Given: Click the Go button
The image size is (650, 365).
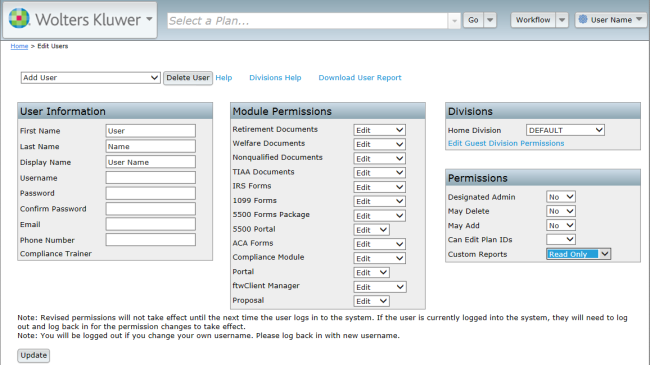Looking at the screenshot, I should (x=473, y=20).
